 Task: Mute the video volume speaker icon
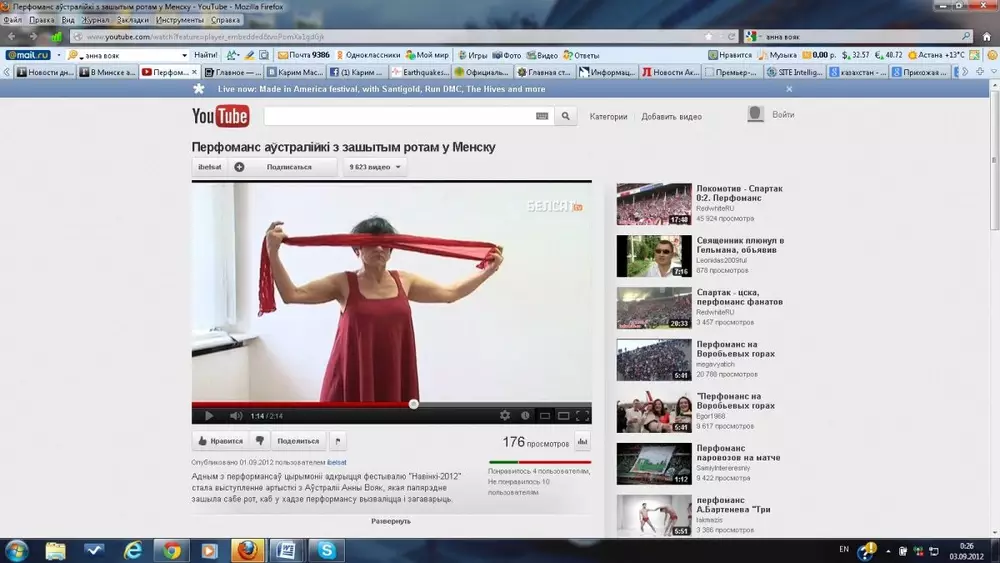236,415
